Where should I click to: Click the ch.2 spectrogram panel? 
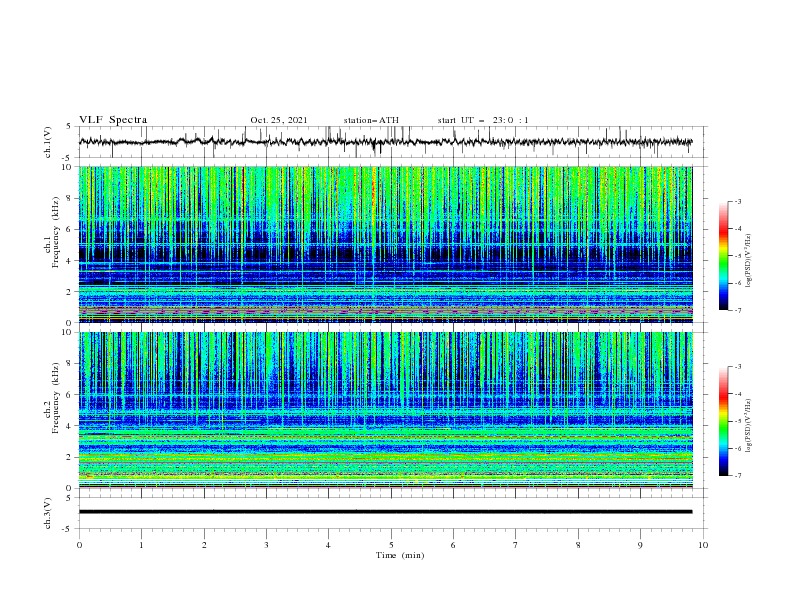click(385, 410)
